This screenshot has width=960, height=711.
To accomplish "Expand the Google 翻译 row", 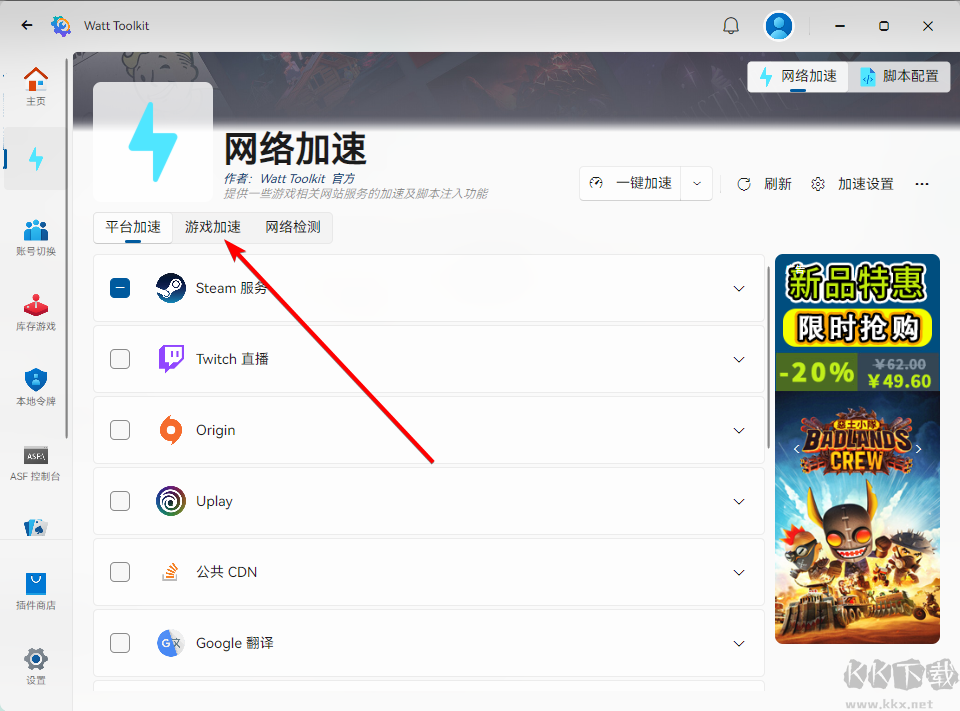I will [x=739, y=644].
